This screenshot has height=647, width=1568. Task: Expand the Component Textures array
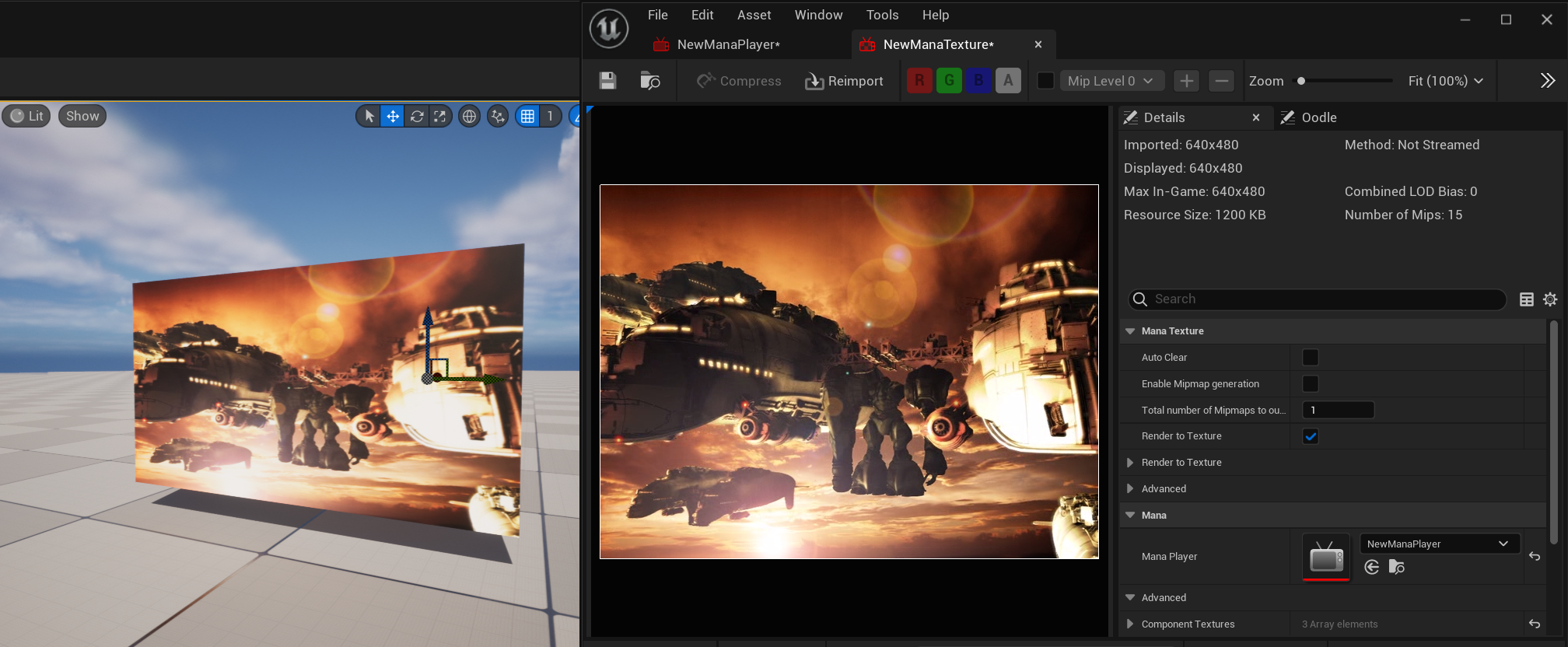(1130, 624)
